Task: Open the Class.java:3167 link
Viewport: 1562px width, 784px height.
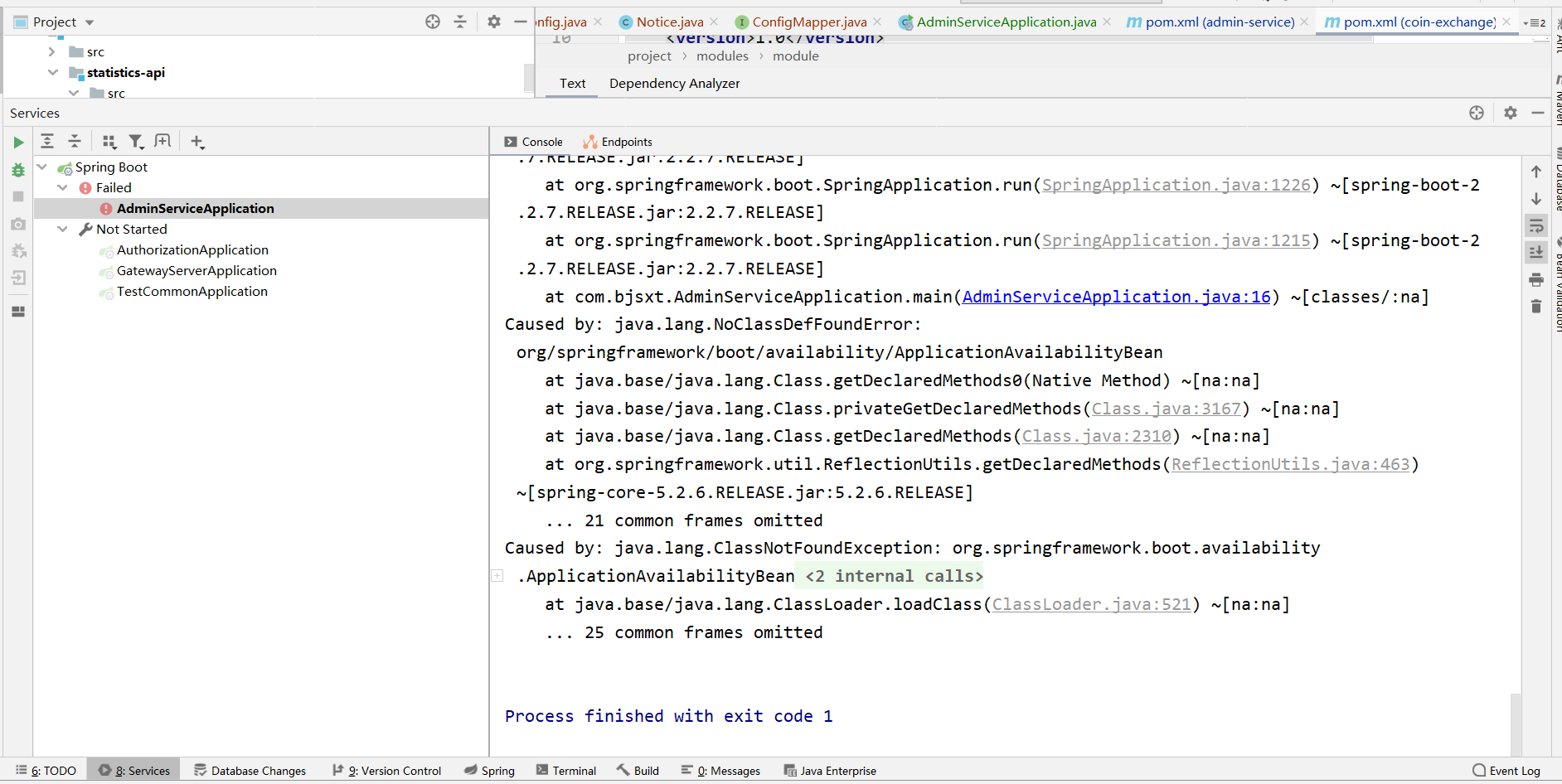Action: (1167, 409)
